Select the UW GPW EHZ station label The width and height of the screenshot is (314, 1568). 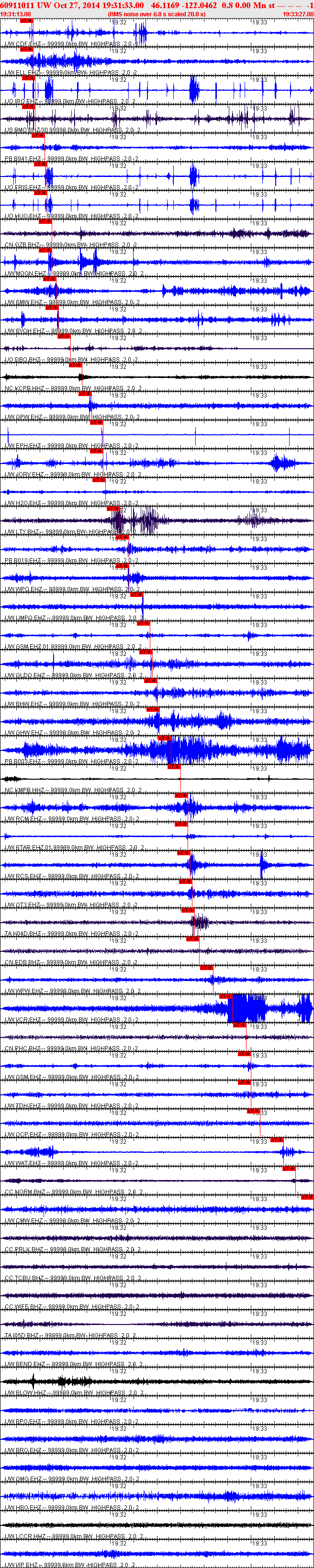pyautogui.click(x=72, y=417)
